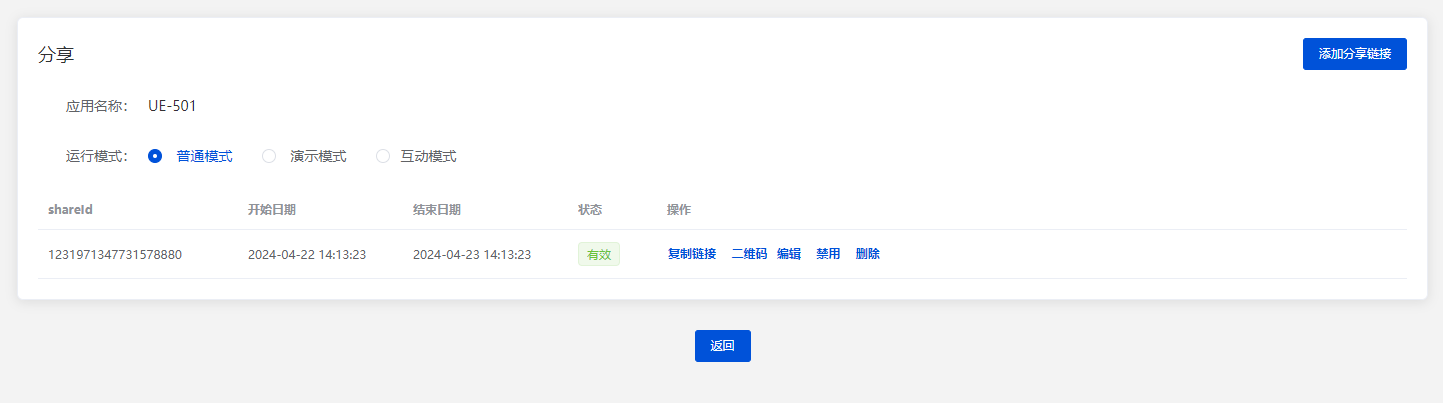1443x403 pixels.
Task: Click the 添加分享链接 button
Action: coord(1354,54)
